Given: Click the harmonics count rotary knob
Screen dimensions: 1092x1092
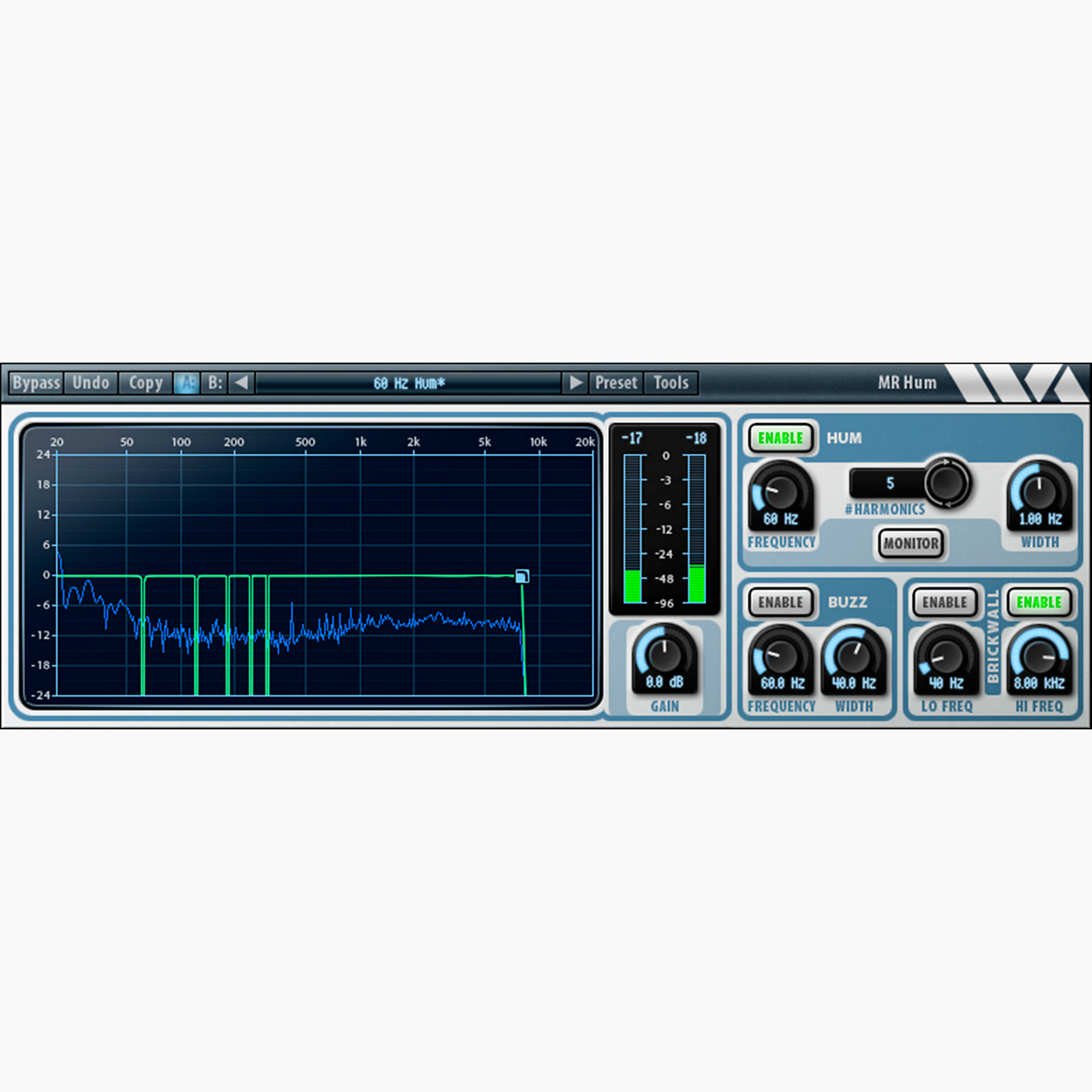Looking at the screenshot, I should [x=947, y=481].
